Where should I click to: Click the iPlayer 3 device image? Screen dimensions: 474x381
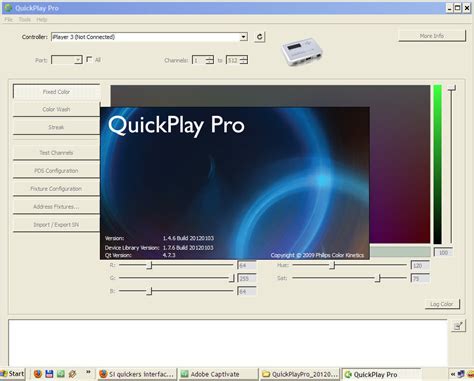pyautogui.click(x=302, y=51)
